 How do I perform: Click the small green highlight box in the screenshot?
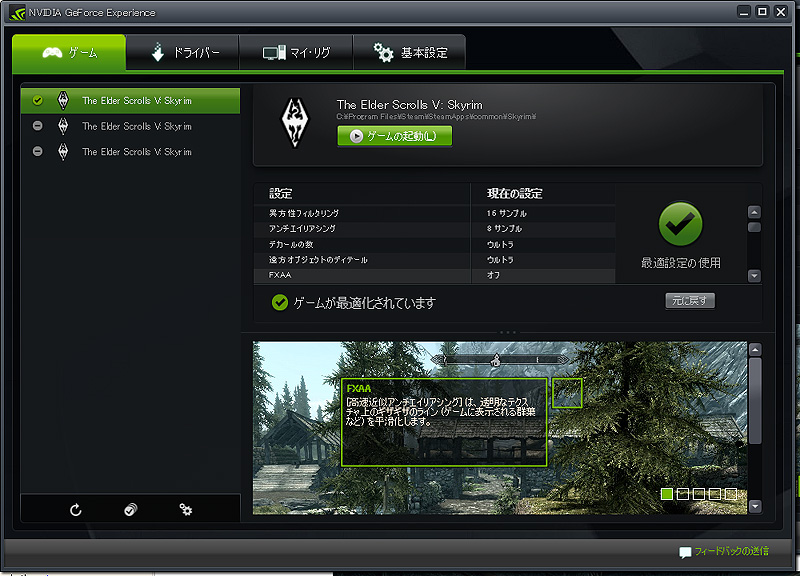click(567, 393)
